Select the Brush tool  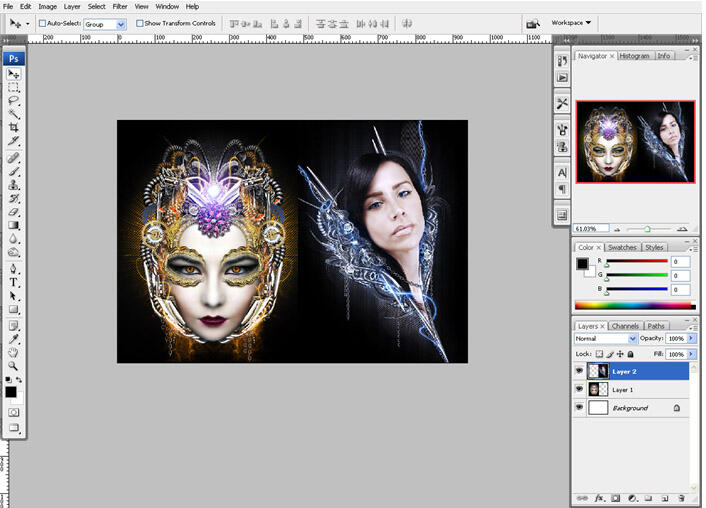click(x=14, y=171)
